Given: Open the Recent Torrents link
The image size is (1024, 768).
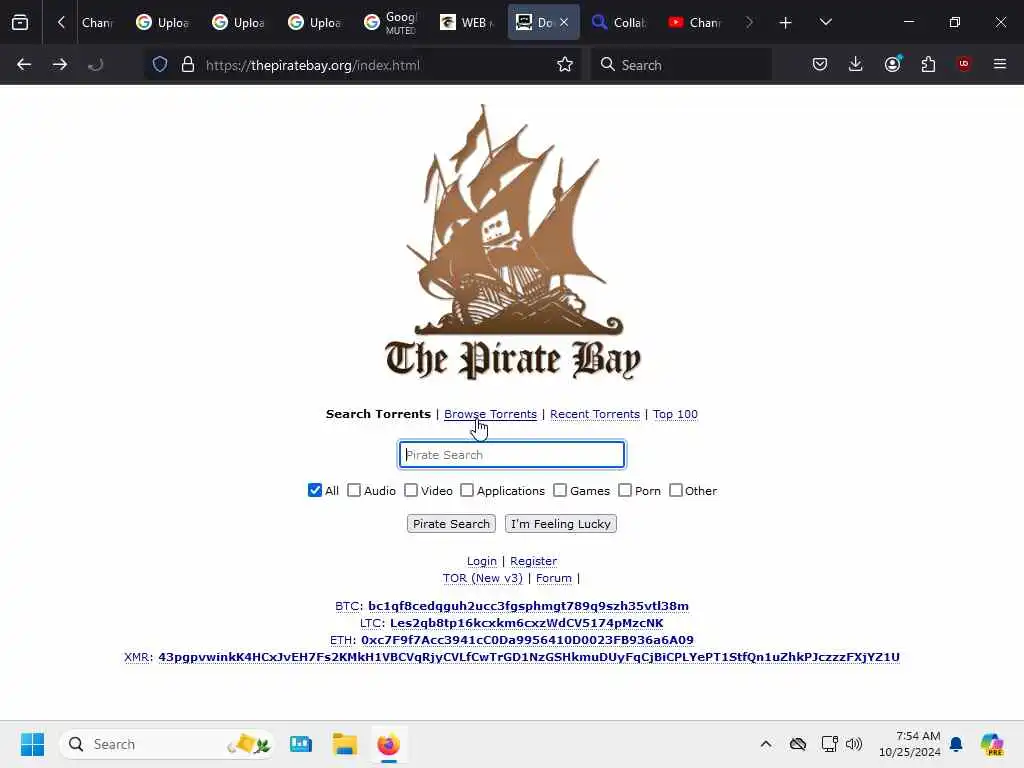Looking at the screenshot, I should coord(594,414).
